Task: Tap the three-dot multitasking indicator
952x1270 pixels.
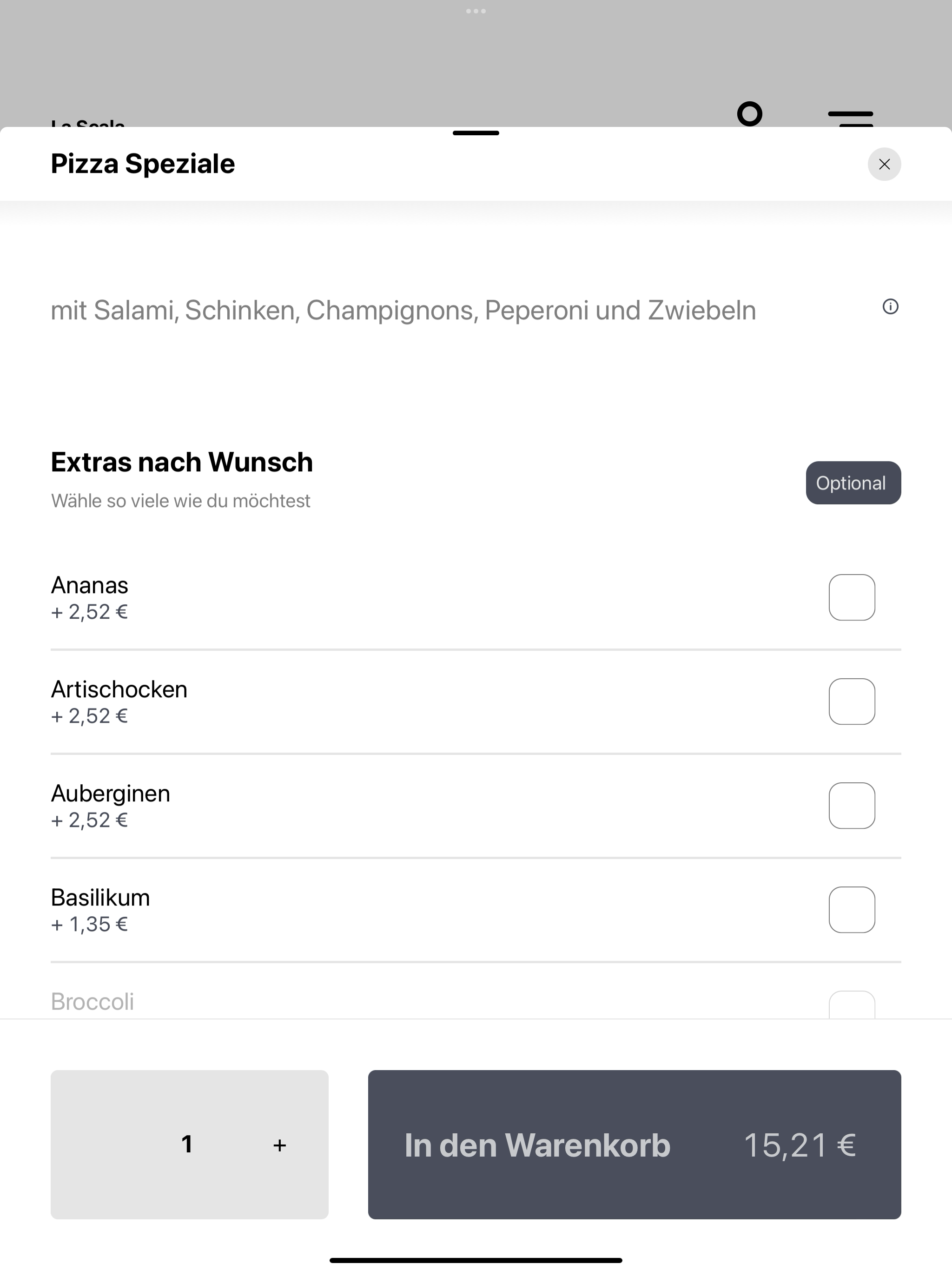Action: coord(476,11)
